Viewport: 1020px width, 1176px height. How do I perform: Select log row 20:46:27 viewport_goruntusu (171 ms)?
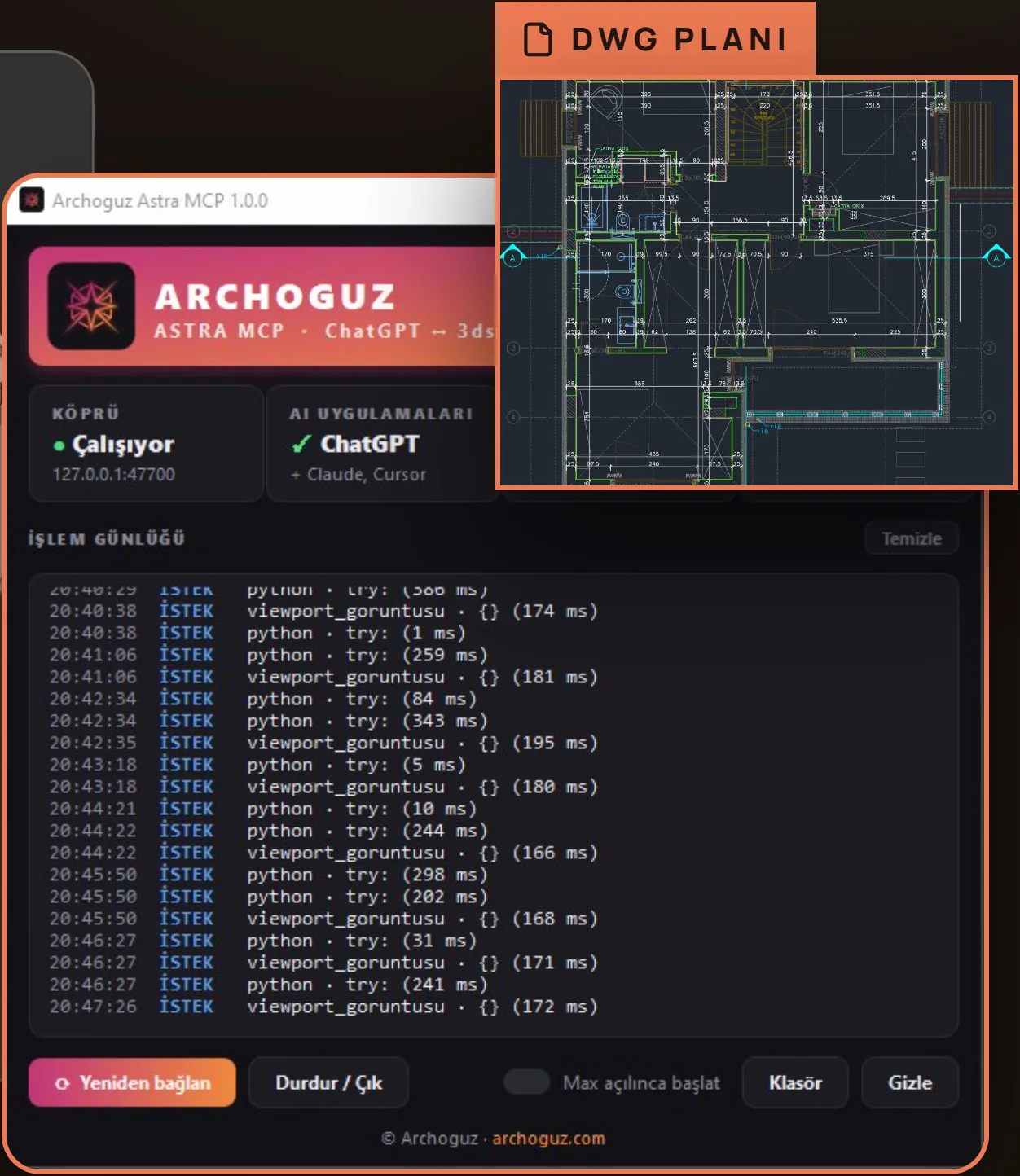coord(323,963)
